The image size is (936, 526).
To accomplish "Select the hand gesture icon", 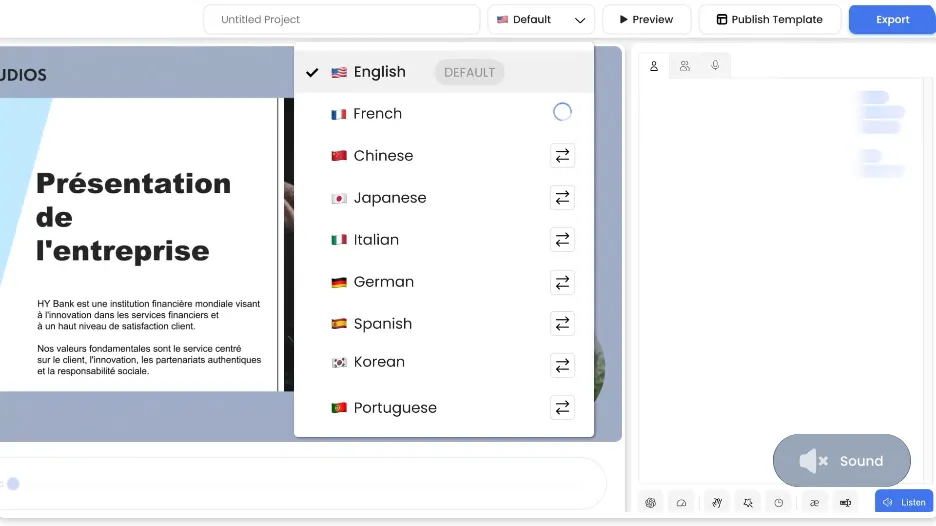I will click(717, 503).
